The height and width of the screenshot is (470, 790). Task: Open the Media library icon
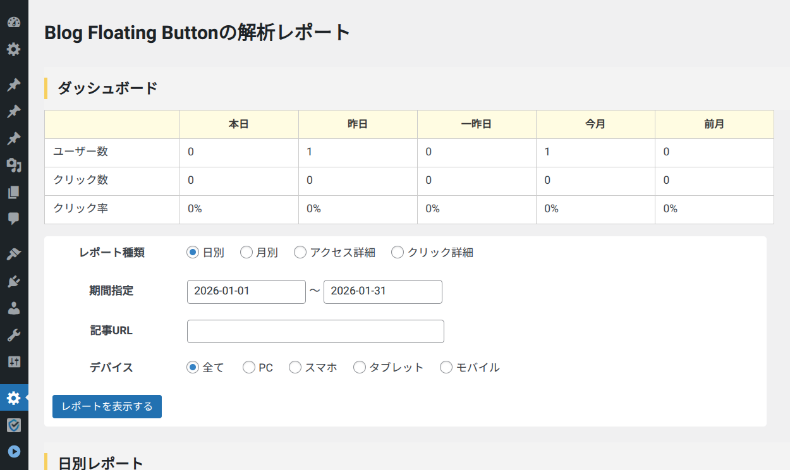[14, 165]
